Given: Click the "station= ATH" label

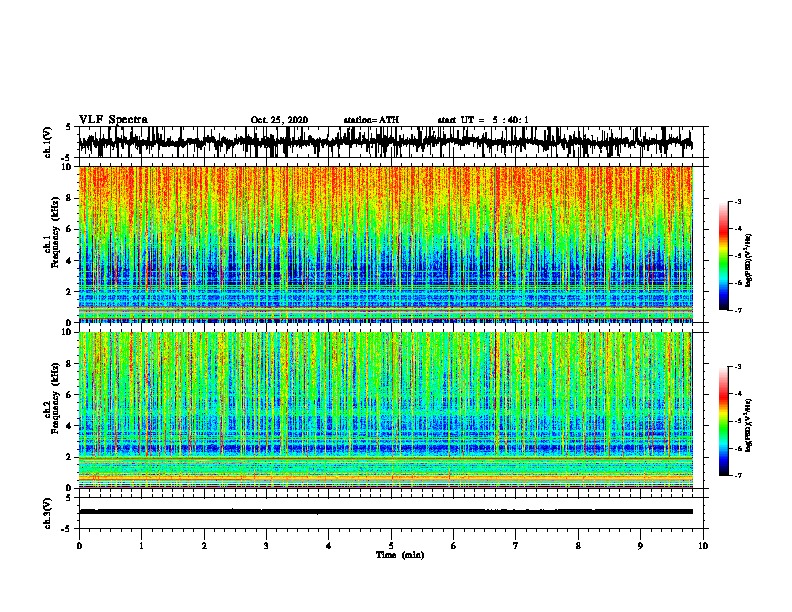Looking at the screenshot, I should (371, 120).
